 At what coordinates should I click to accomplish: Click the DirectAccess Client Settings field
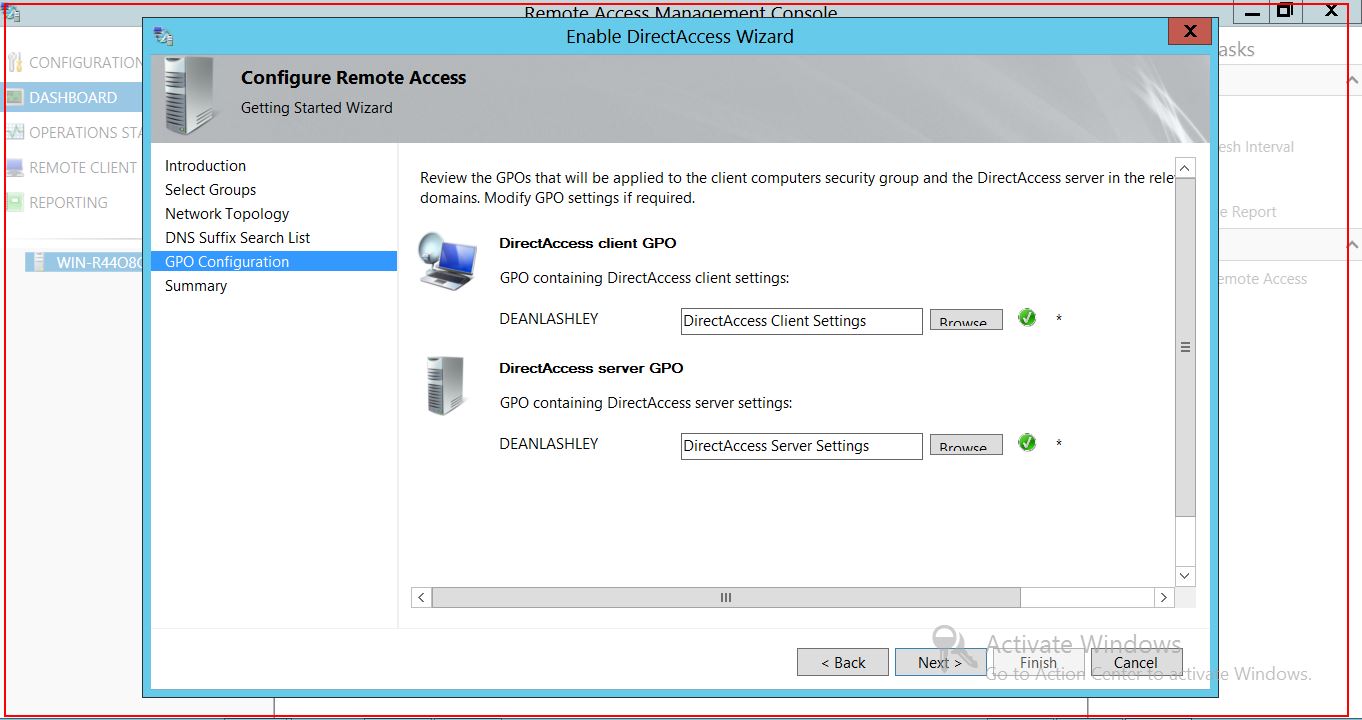point(801,321)
